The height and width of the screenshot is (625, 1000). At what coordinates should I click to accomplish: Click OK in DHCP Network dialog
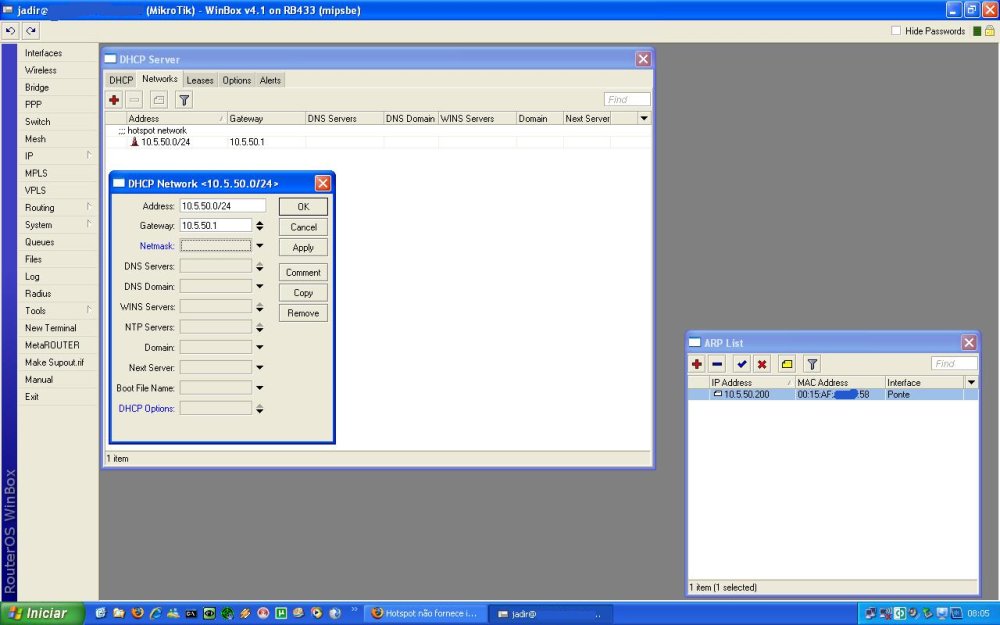[x=304, y=207]
